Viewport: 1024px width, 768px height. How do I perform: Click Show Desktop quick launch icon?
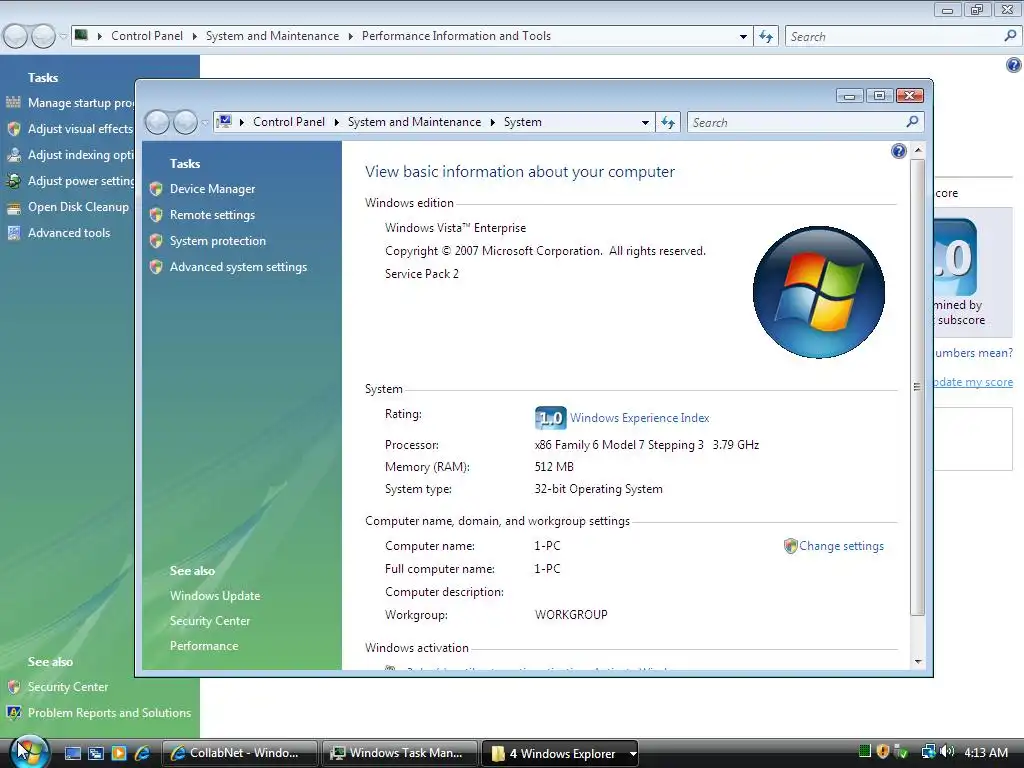tap(72, 753)
